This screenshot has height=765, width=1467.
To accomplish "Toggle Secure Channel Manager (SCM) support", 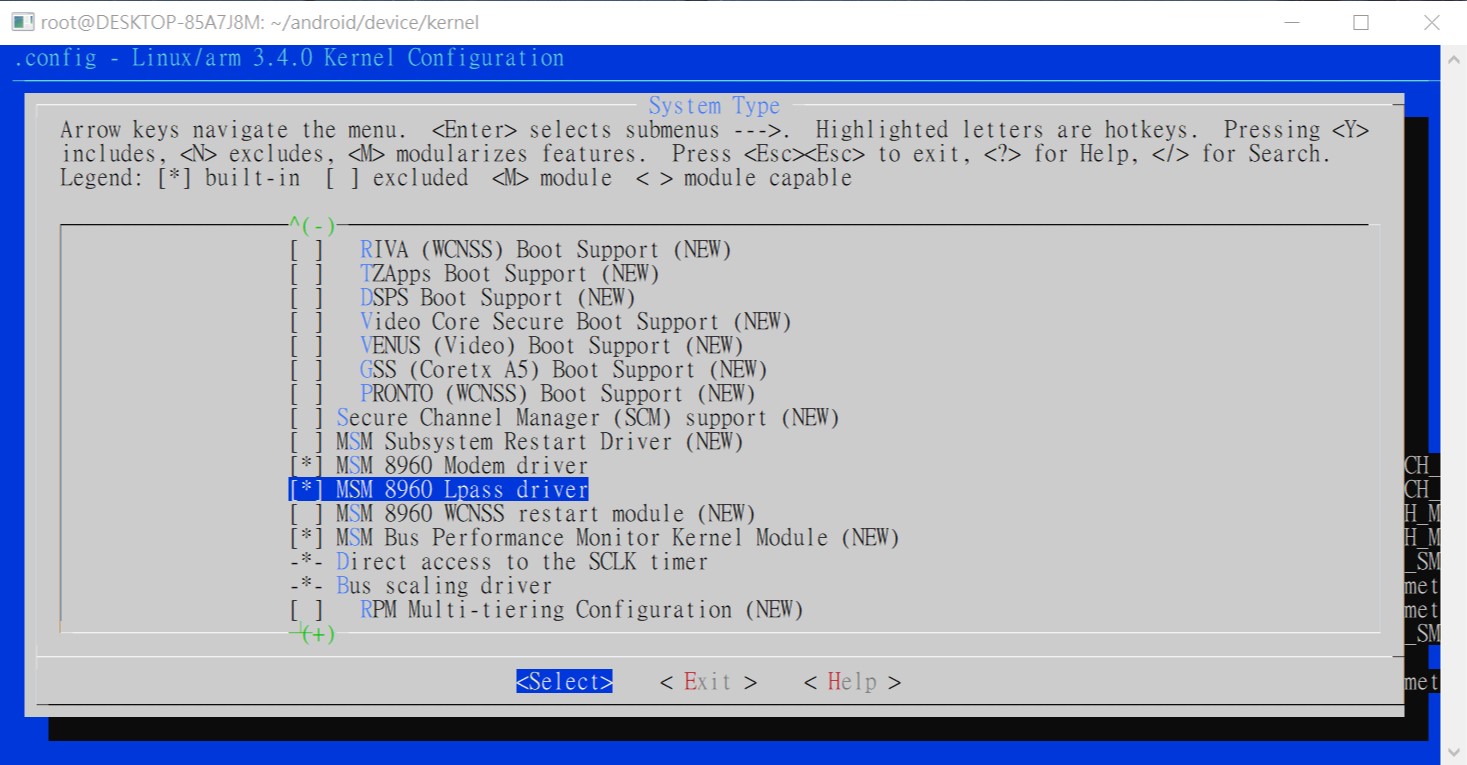I will coord(307,418).
